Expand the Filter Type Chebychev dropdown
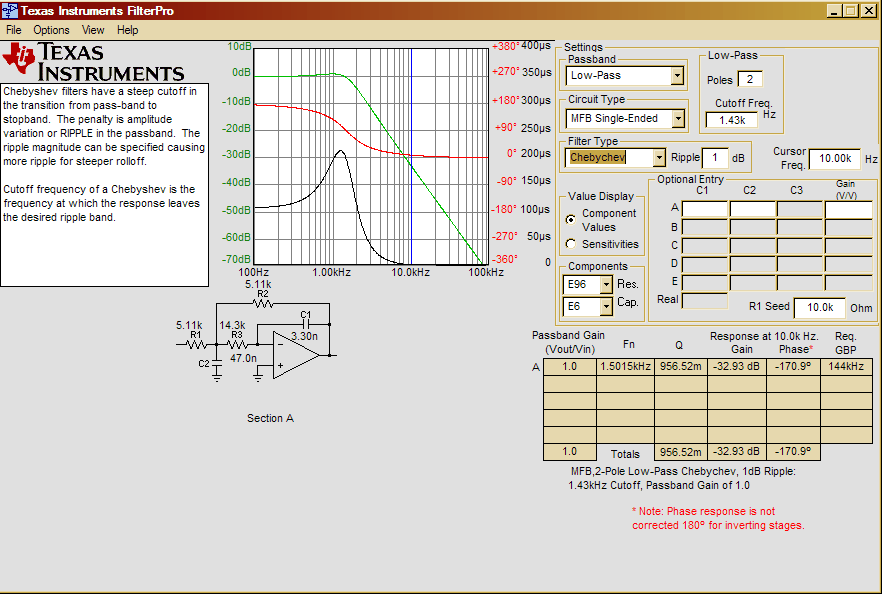 (x=659, y=158)
